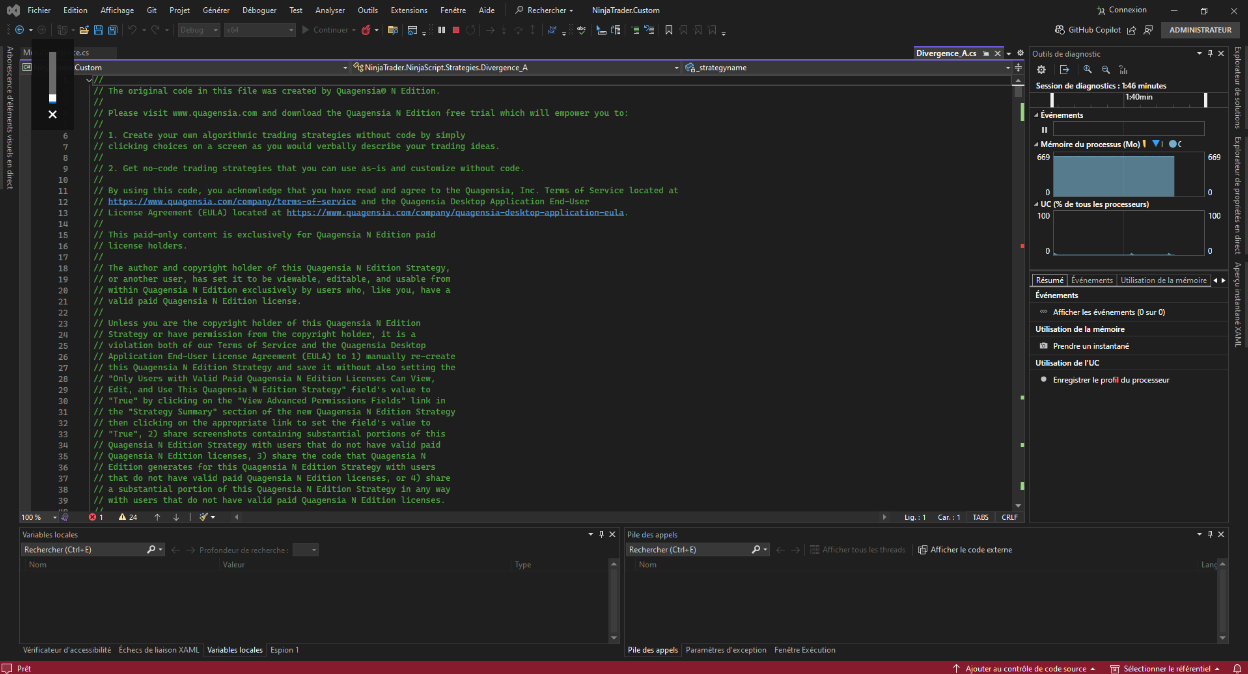This screenshot has height=674, width=1248.
Task: Open the quagensia.com terms-of-service link
Action: point(231,201)
